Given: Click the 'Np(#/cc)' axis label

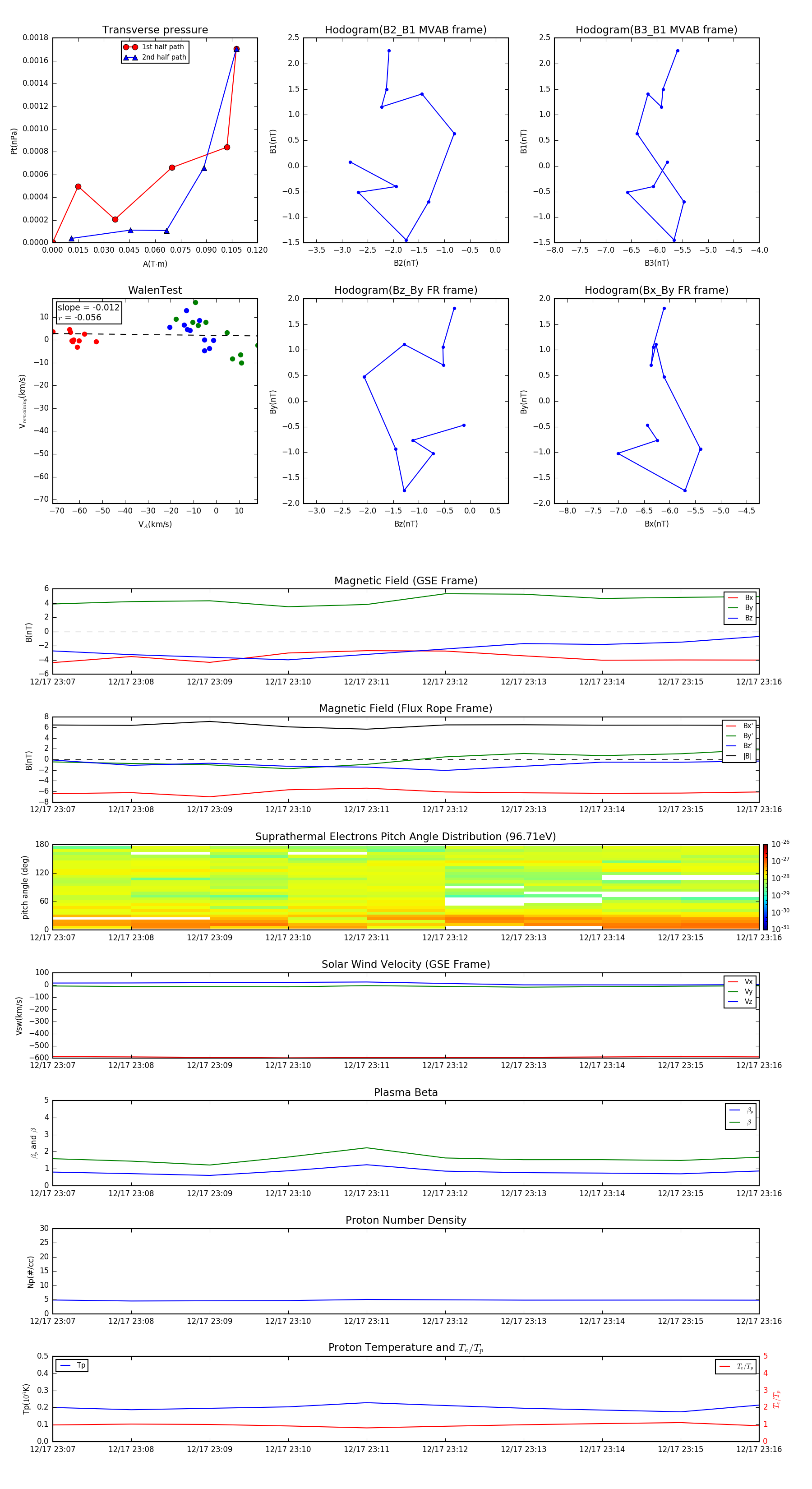Looking at the screenshot, I should (31, 1272).
